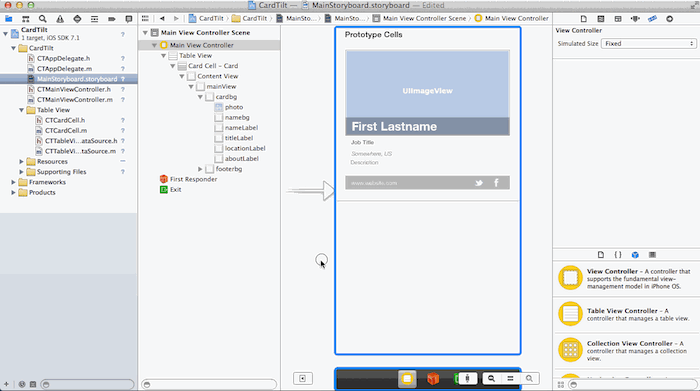This screenshot has height=391, width=700.
Task: Collapse the CardTilt group folder
Action: (x=13, y=48)
